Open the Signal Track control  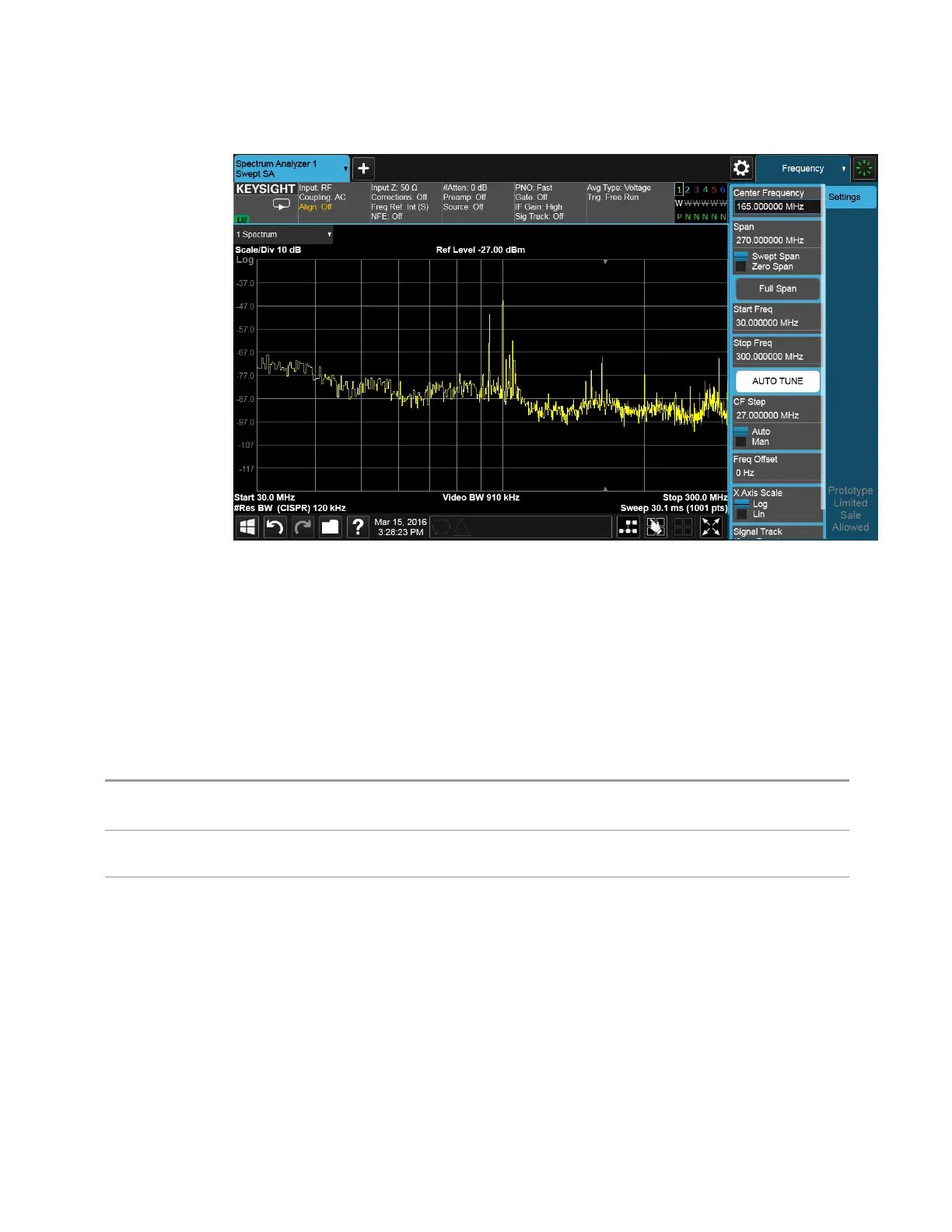pos(777,532)
